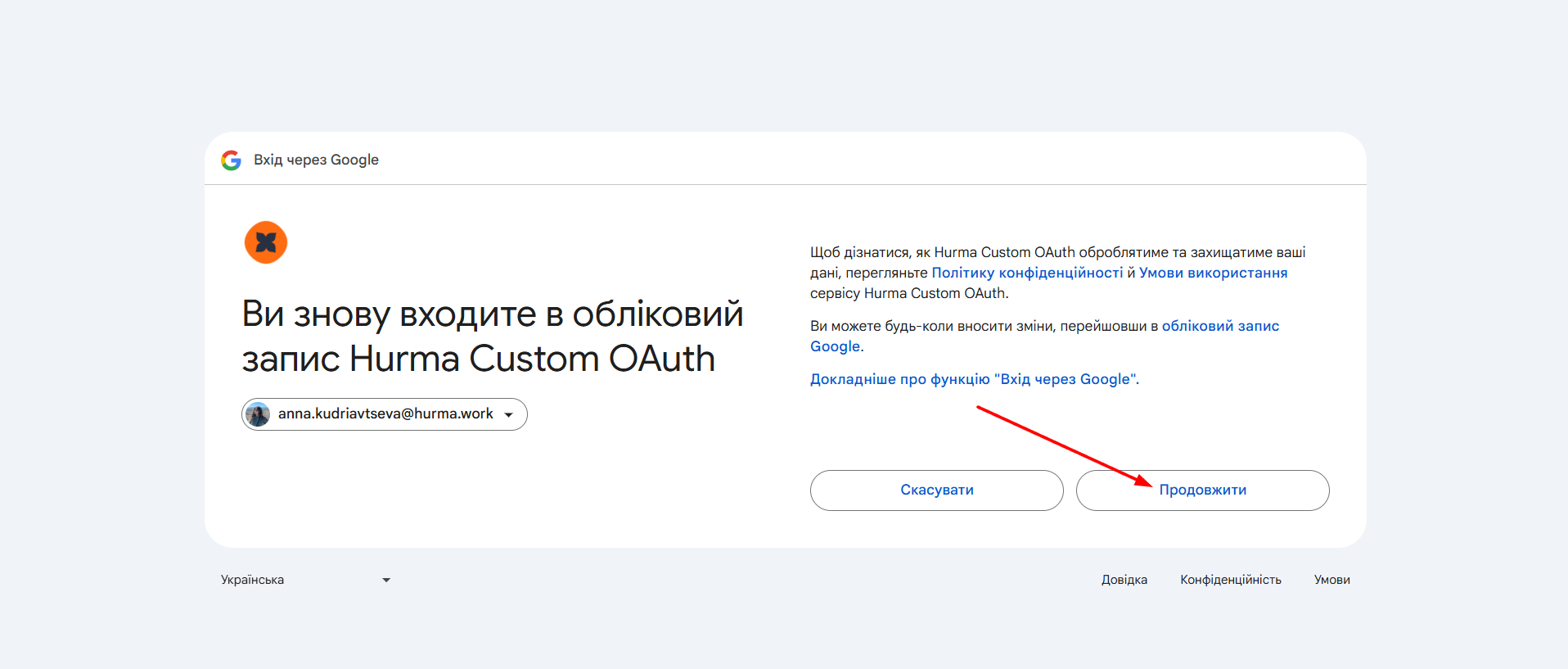Open Докладніше про функцію "Вхід через Google" link
The width and height of the screenshot is (1568, 669).
975,379
